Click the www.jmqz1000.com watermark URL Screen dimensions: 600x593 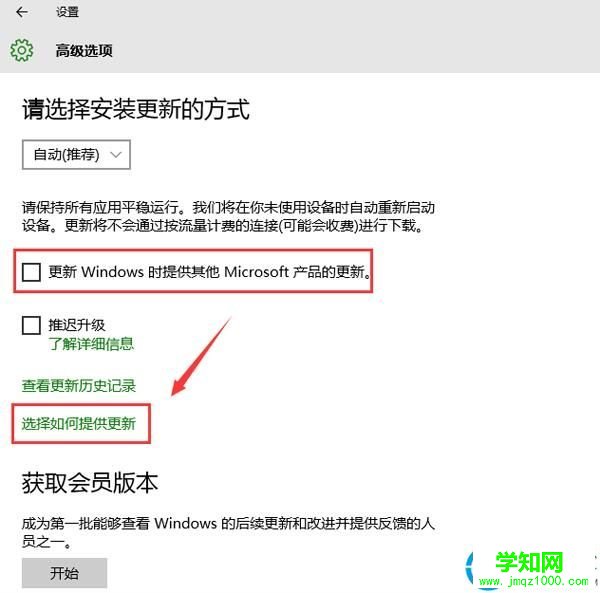533,581
